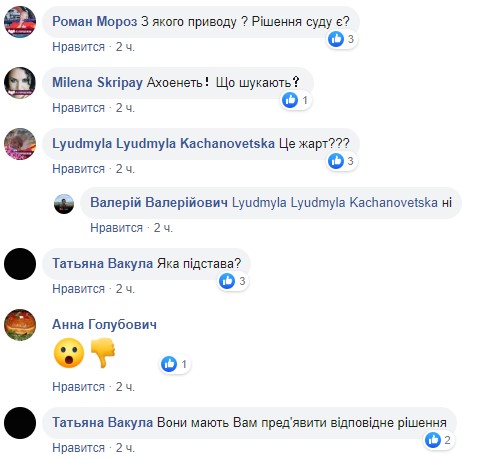
Task: Click the Lyudmyla Kachanovetska mention in the reply
Action: point(335,202)
